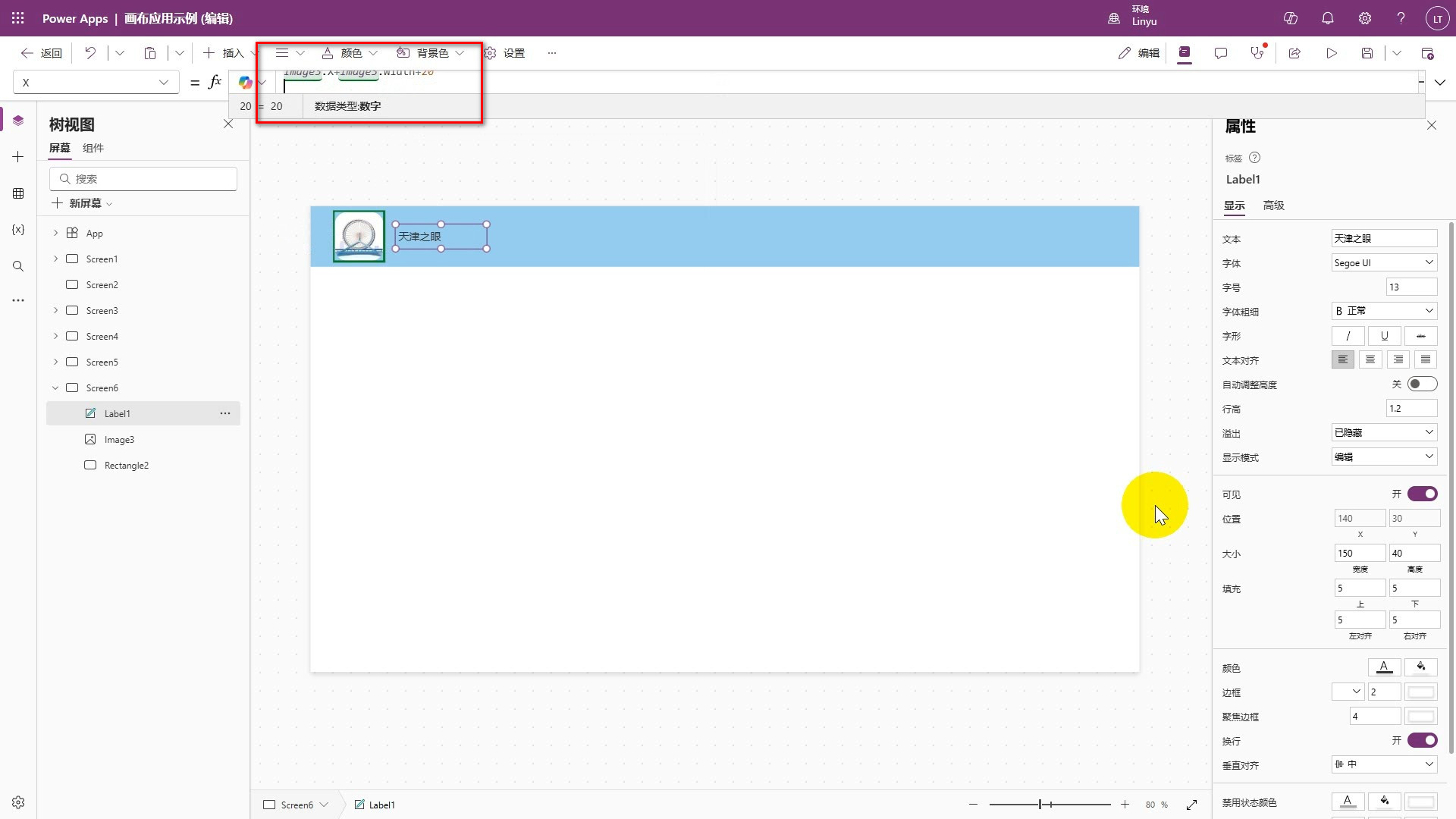Viewport: 1456px width, 819px height.
Task: Click the italic font style button
Action: [x=1348, y=336]
